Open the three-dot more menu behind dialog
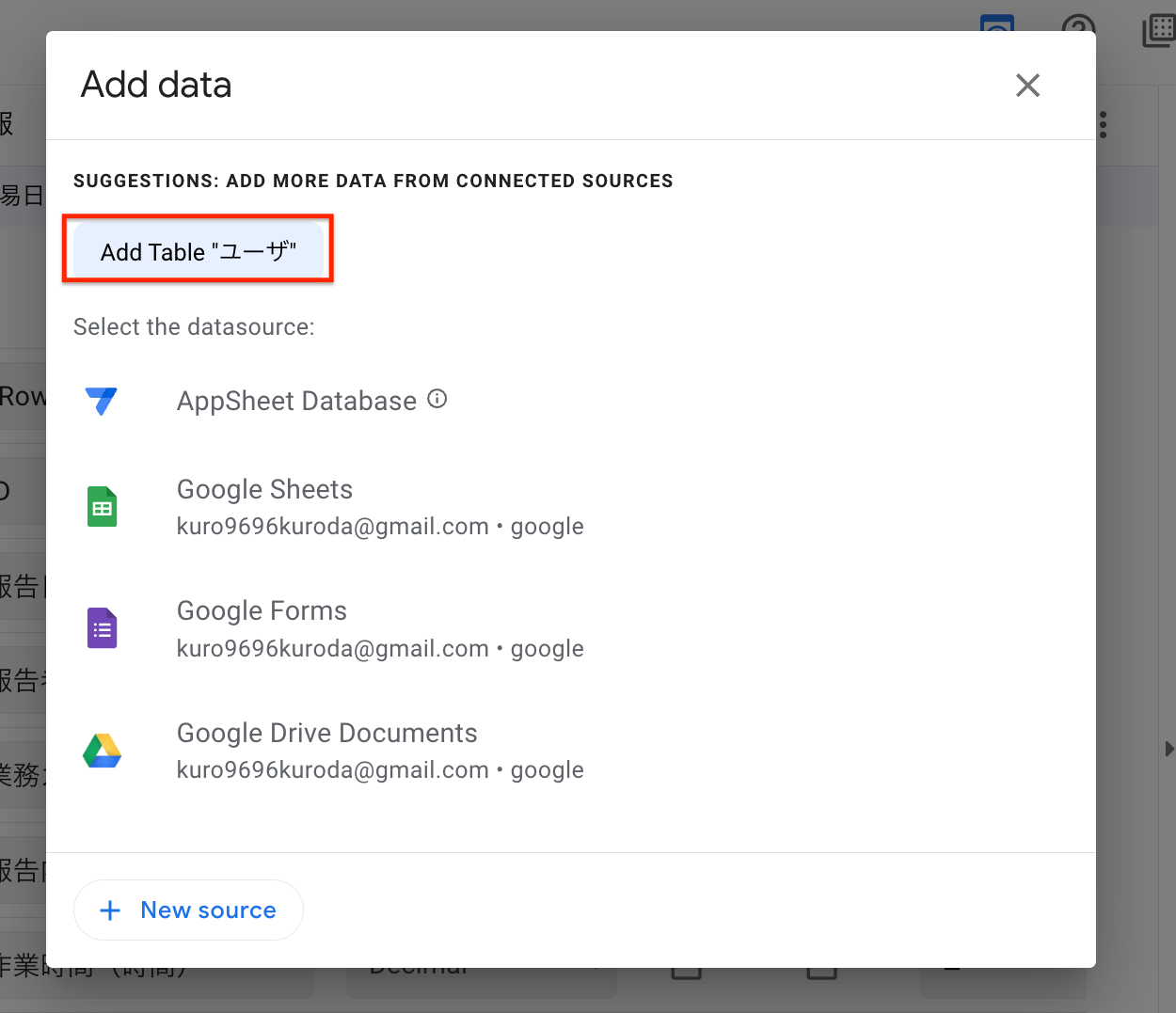Image resolution: width=1176 pixels, height=1013 pixels. 1104,124
